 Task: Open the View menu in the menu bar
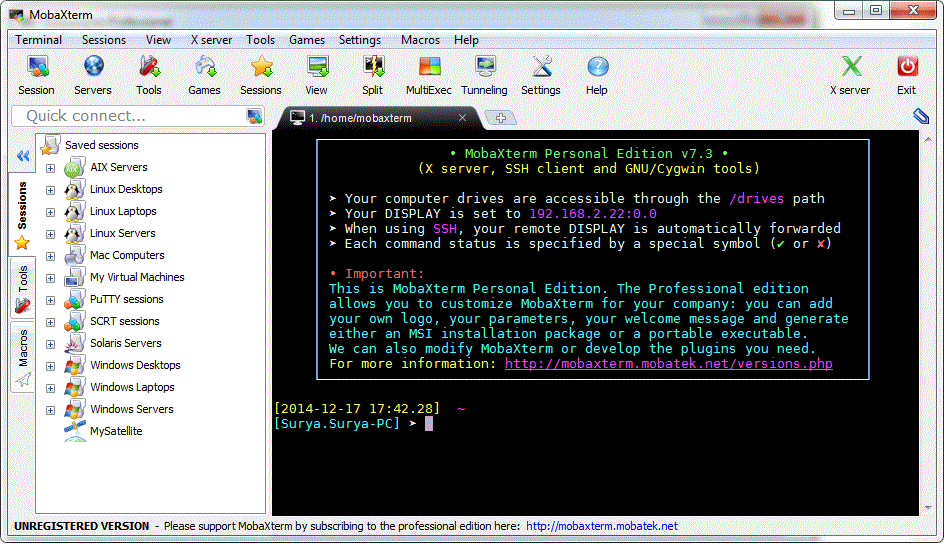click(158, 40)
